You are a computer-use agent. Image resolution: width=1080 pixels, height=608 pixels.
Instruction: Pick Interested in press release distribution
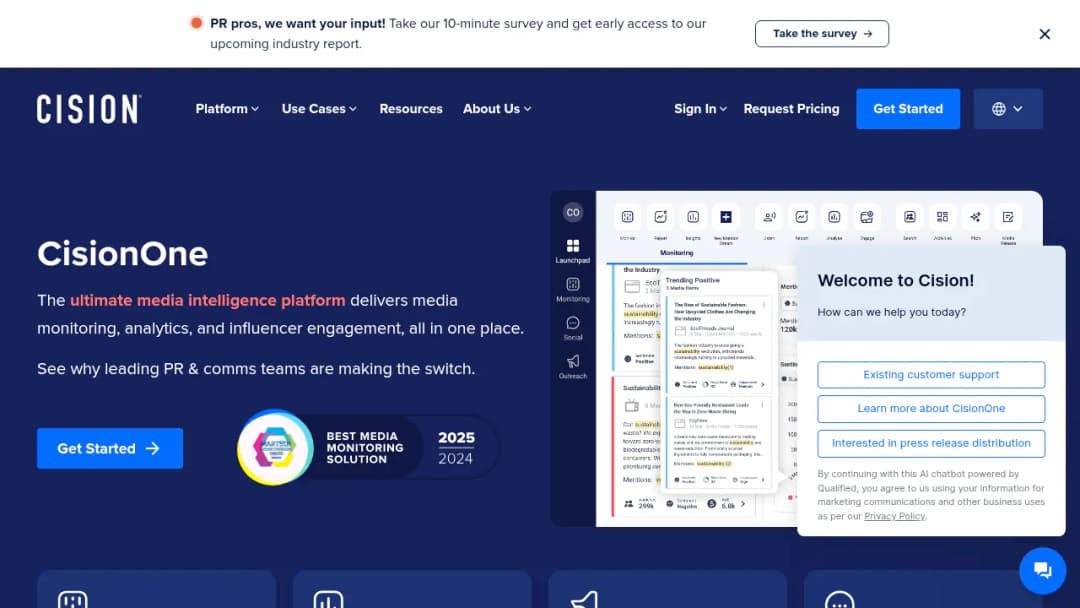pos(931,443)
